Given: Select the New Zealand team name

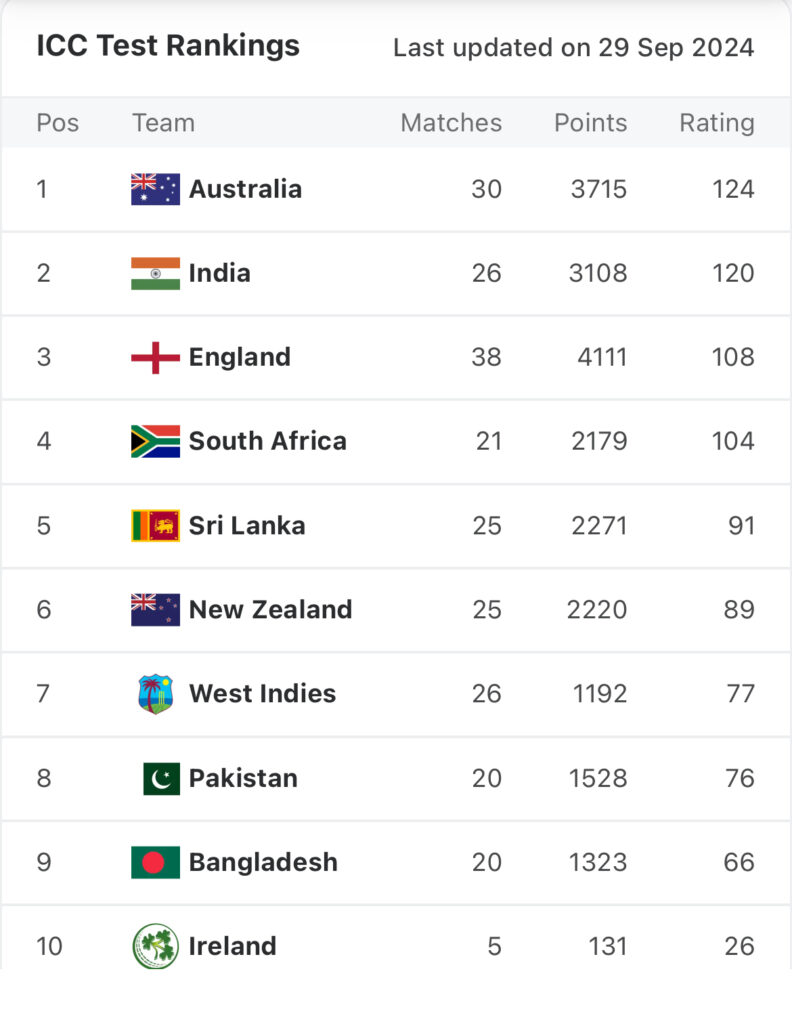Looking at the screenshot, I should [x=270, y=610].
